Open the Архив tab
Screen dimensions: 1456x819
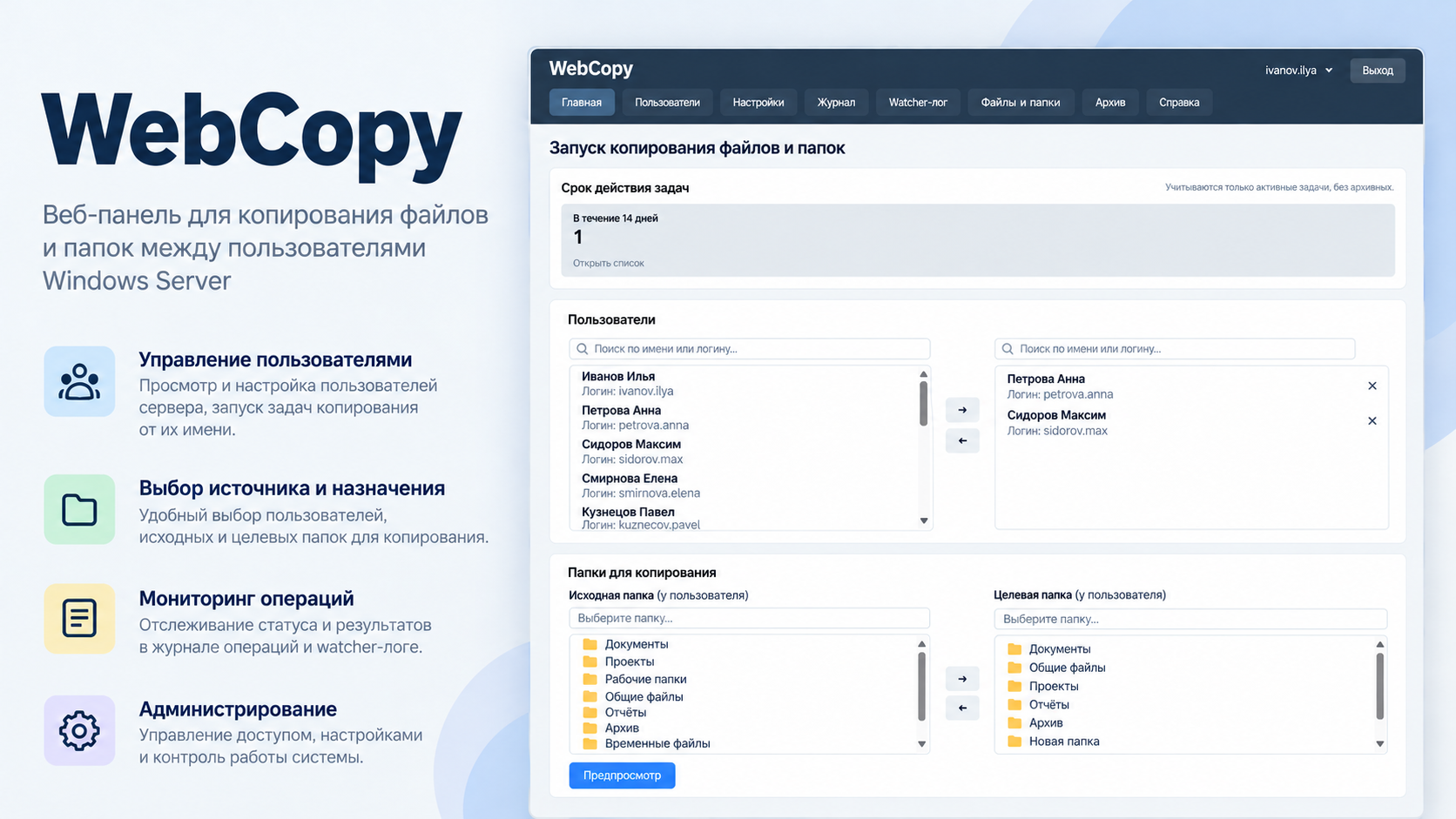[x=1110, y=103]
